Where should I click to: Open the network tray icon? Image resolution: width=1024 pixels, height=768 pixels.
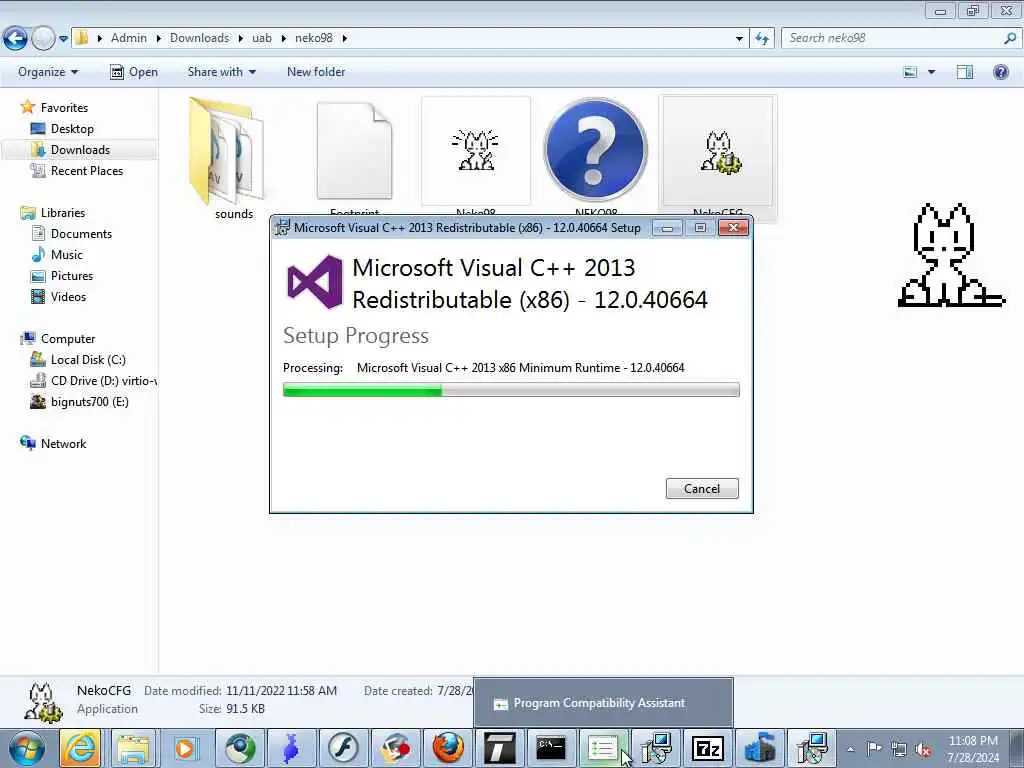pyautogui.click(x=899, y=749)
